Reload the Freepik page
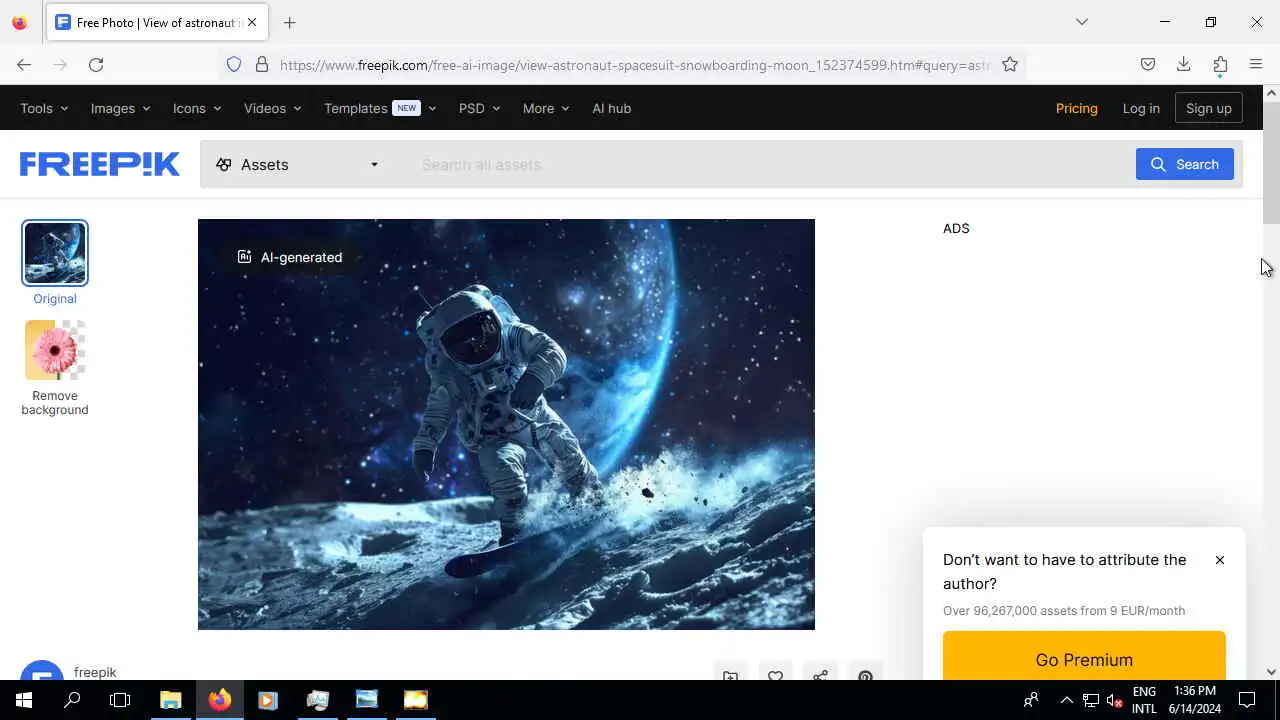Screen dimensions: 1280x720 point(96,64)
